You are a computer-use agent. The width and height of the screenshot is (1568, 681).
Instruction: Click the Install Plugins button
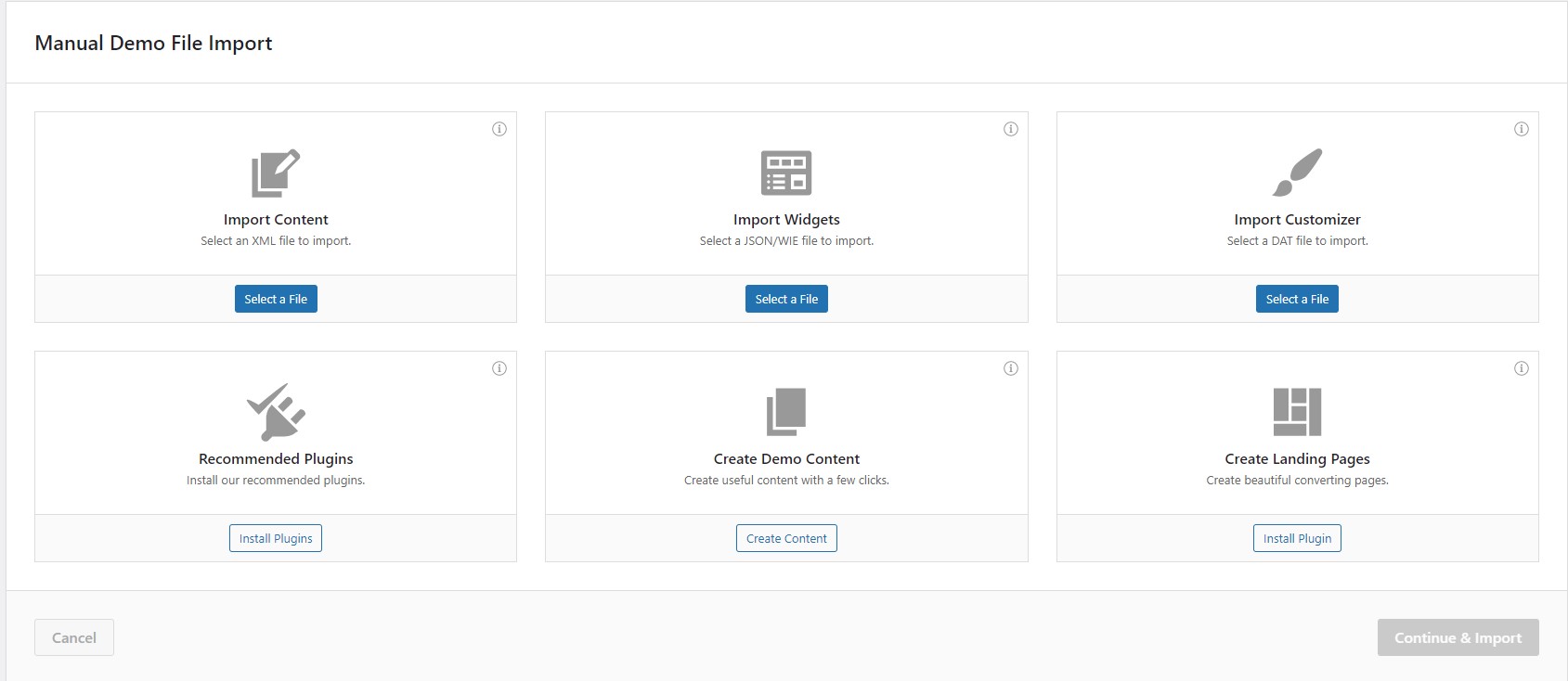point(276,538)
